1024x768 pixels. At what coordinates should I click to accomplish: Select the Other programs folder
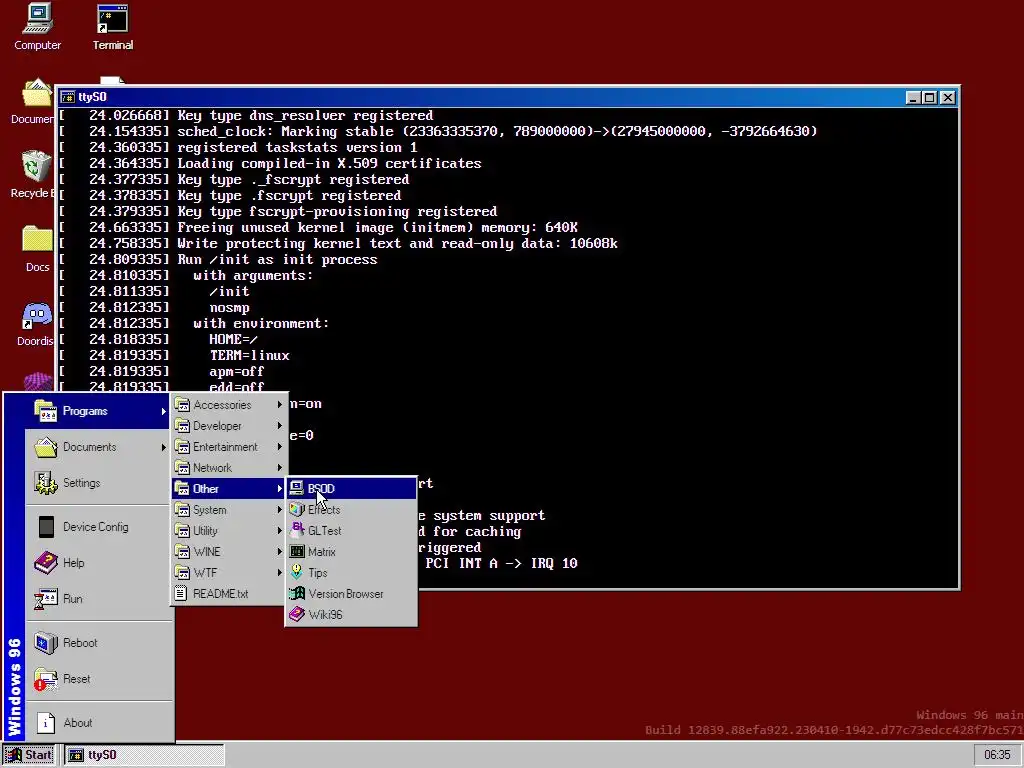coord(229,488)
